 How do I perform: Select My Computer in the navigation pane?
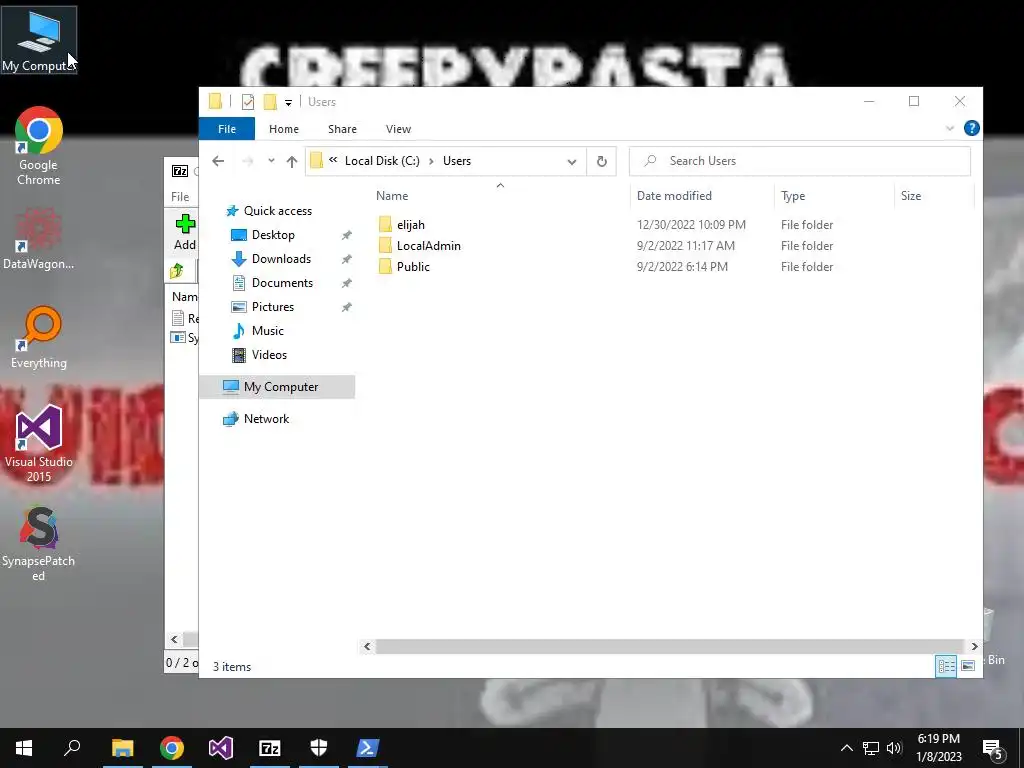point(278,387)
